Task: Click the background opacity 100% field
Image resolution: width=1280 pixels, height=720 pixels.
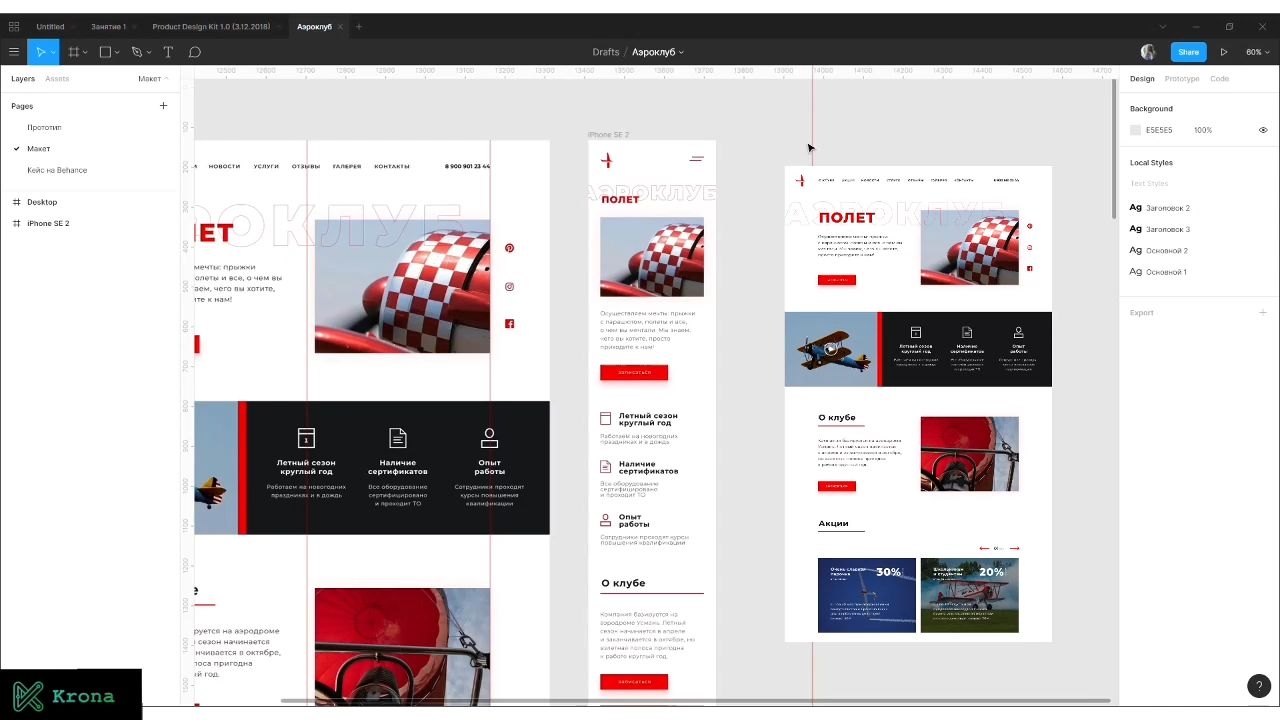Action: point(1203,130)
